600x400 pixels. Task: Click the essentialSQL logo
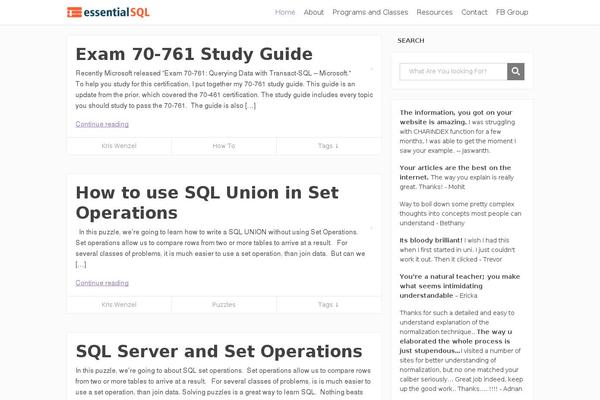click(108, 12)
